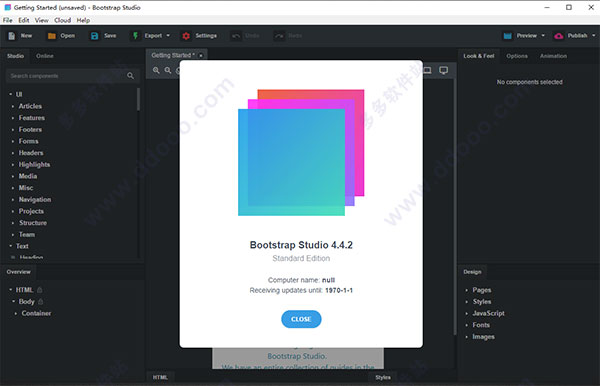The image size is (600, 386).
Task: Select Projects in the component tree
Action: [31, 211]
